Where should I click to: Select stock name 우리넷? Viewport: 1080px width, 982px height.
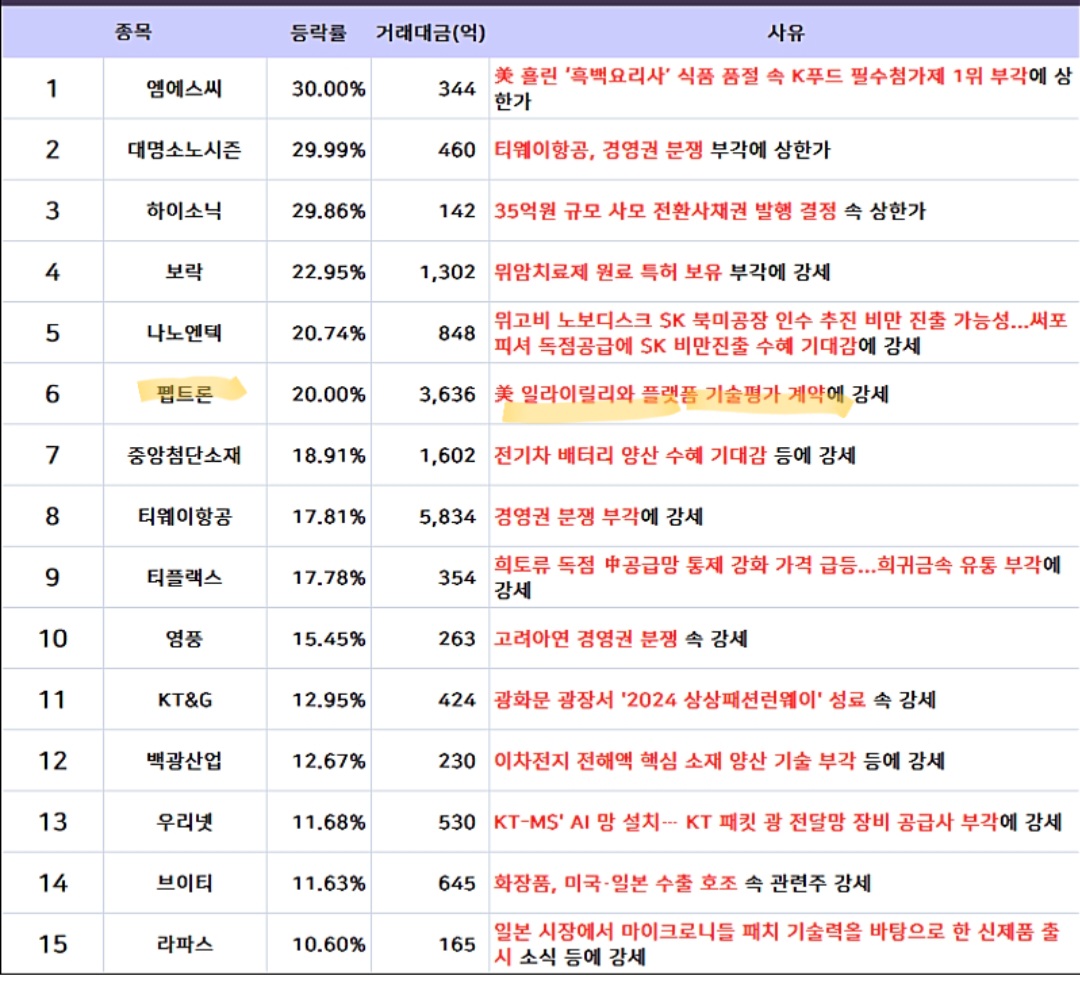185,822
